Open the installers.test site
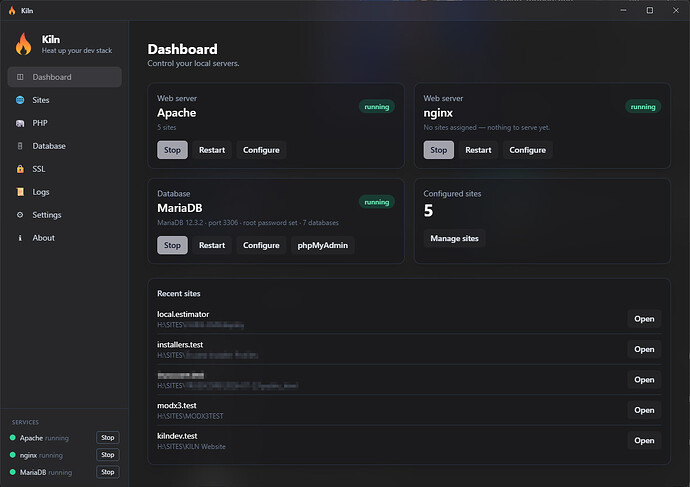 coord(644,349)
